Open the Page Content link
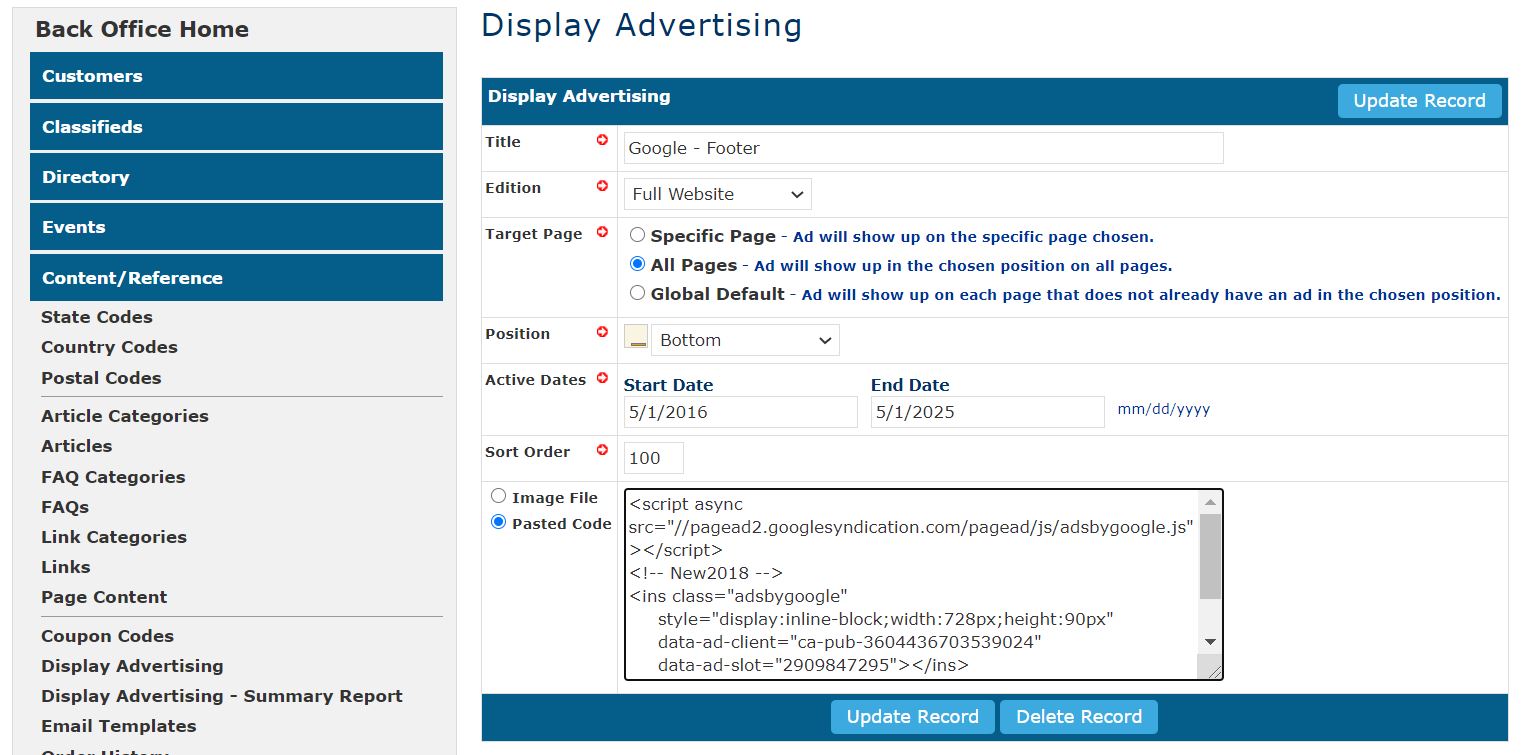The image size is (1533, 755). pyautogui.click(x=104, y=597)
